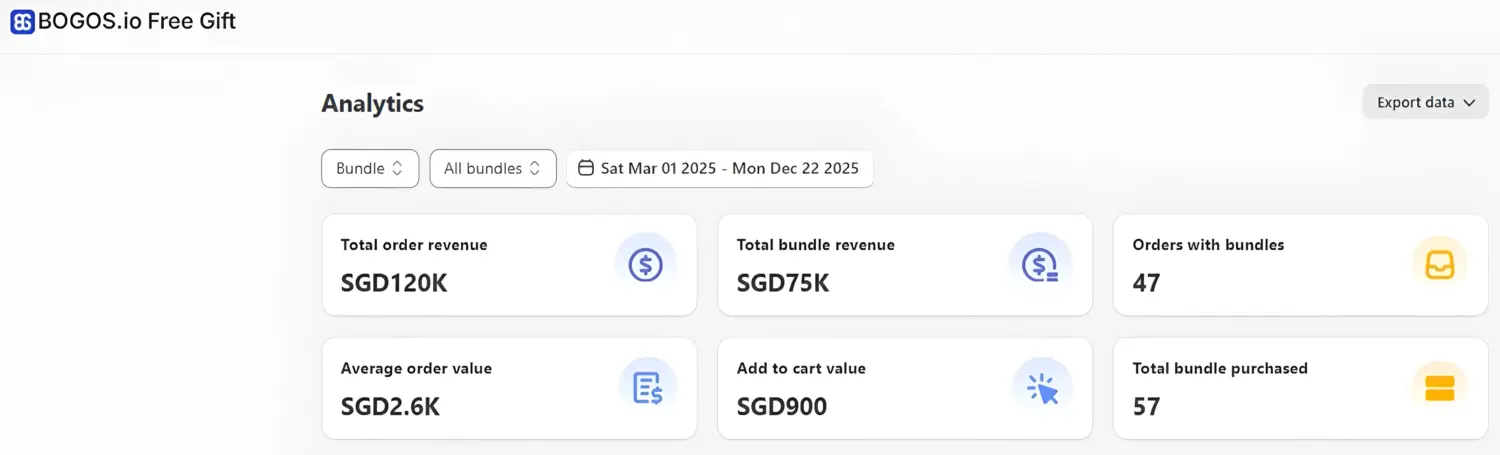Open the Sat Mar 01 2025 - Mon Dec 22 2025 date range
This screenshot has width=1500, height=455.
click(x=720, y=168)
